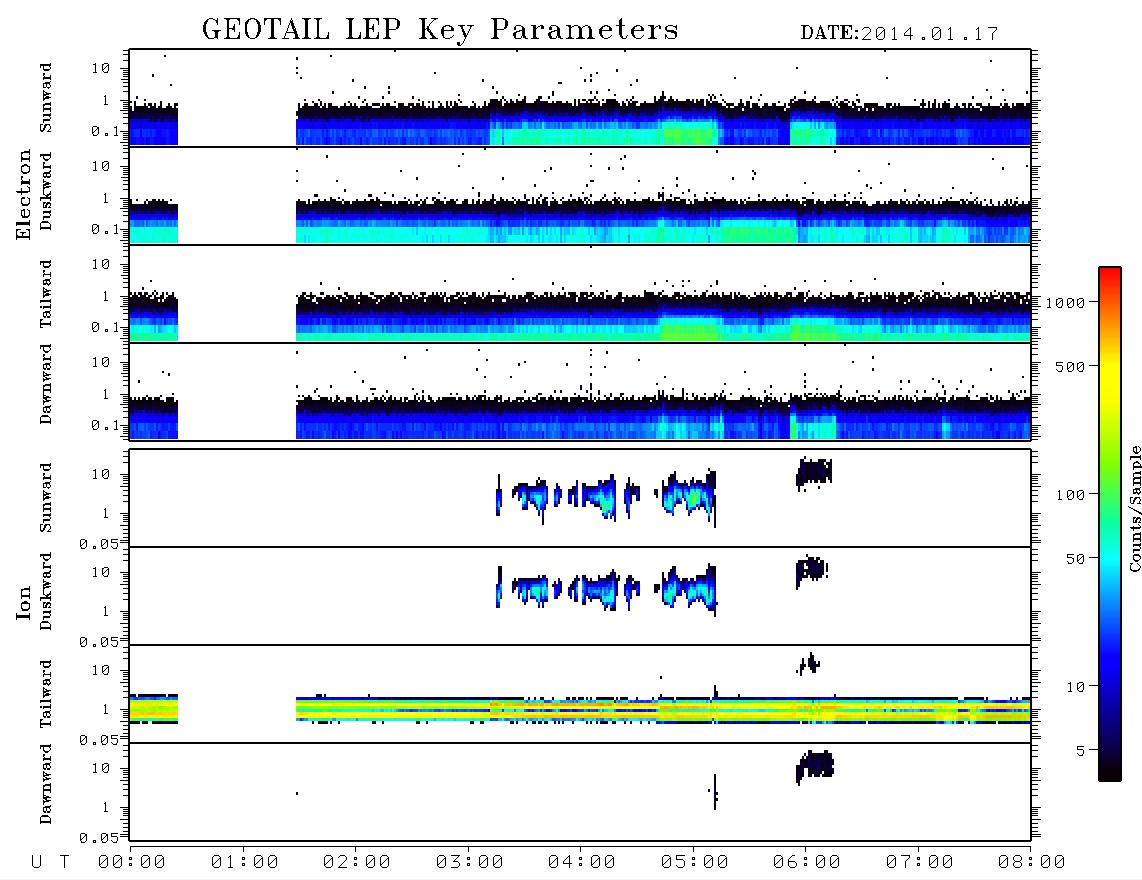1142x880 pixels.
Task: Pick the Ion Sunward panel label
Action: click(46, 498)
